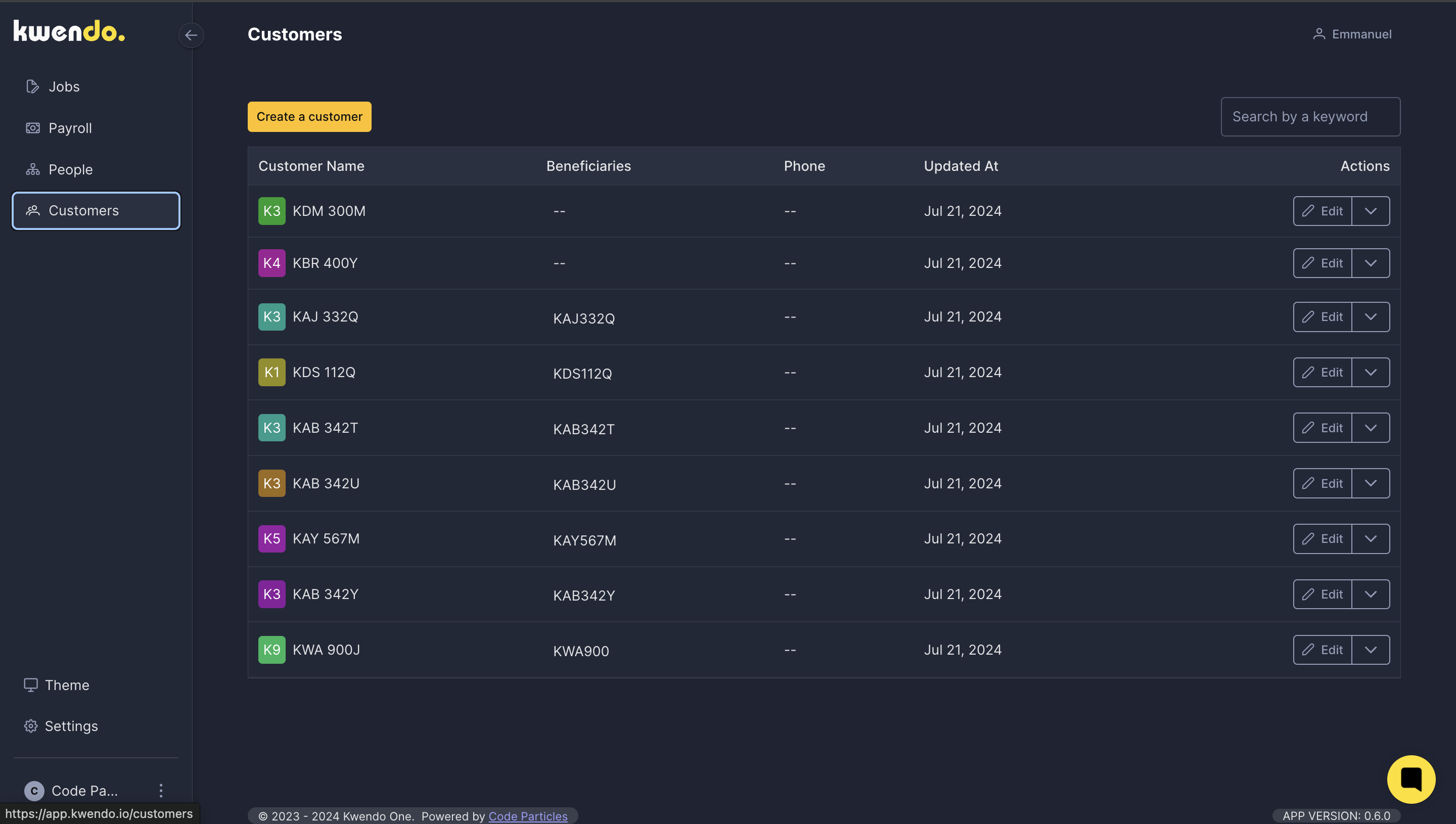
Task: Click the KDM 300M green avatar badge
Action: 271,211
